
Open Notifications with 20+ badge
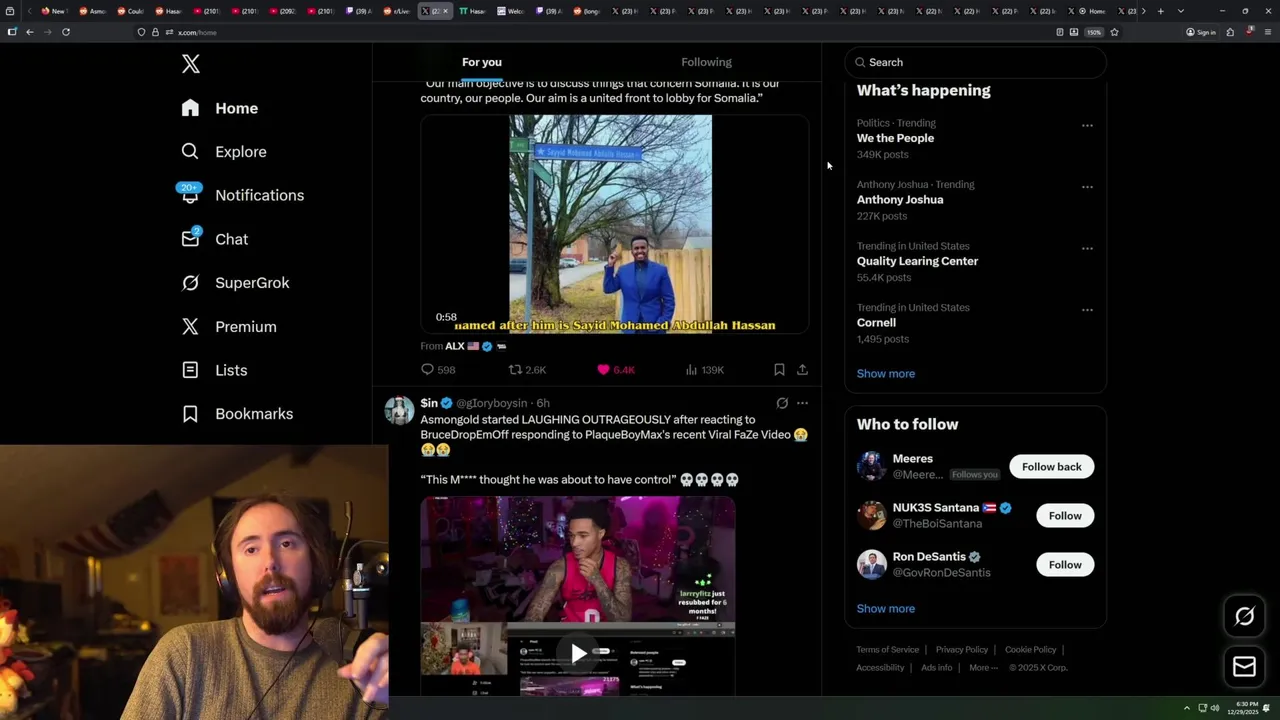pos(242,195)
